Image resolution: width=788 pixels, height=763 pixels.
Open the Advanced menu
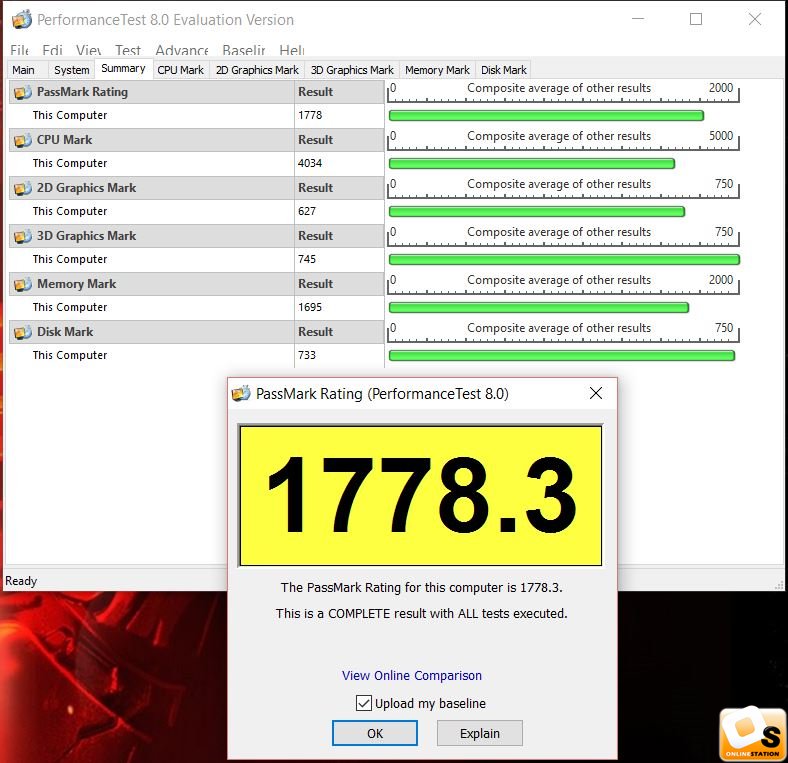tap(181, 50)
